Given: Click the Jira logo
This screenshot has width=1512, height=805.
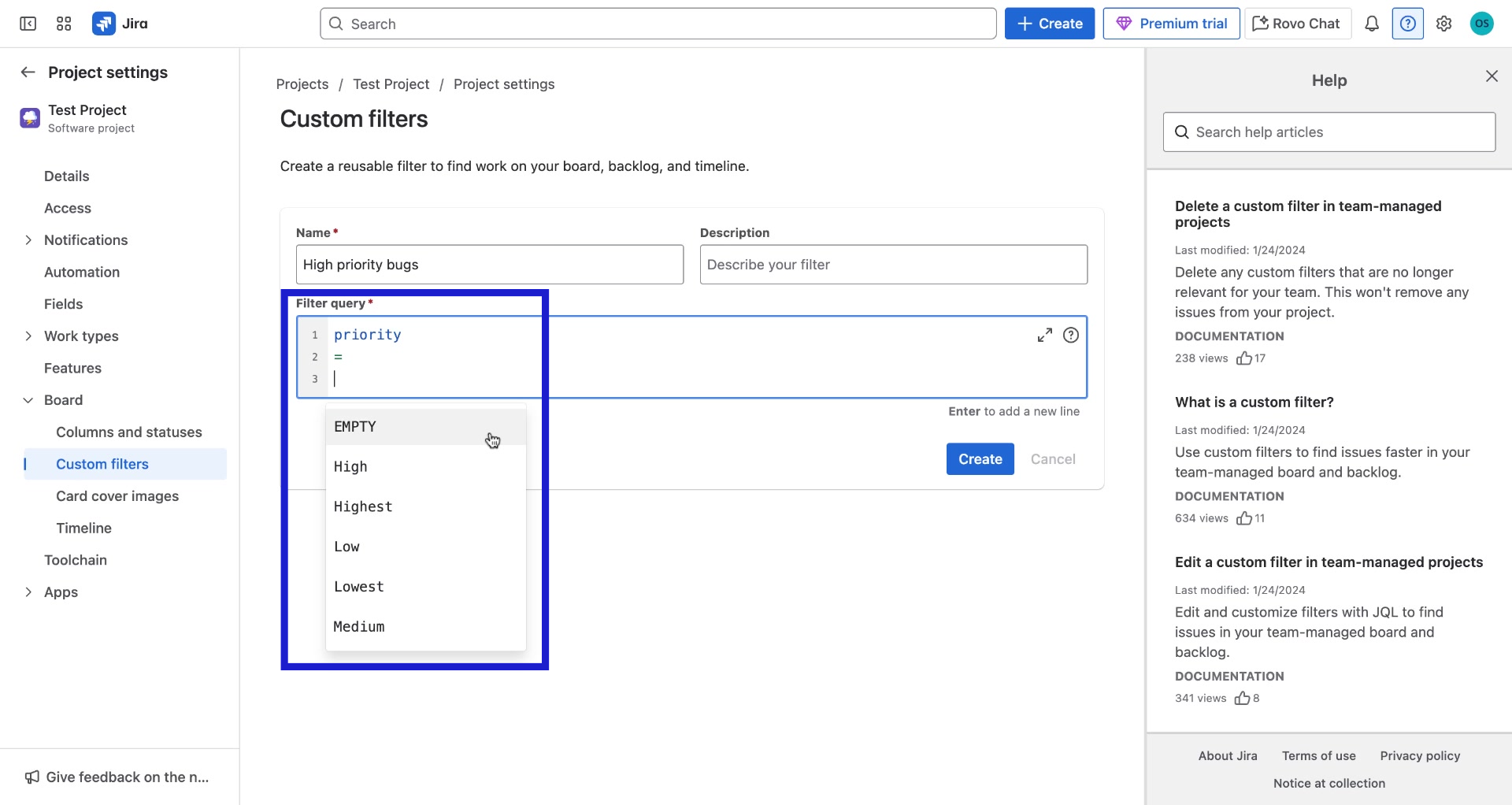Looking at the screenshot, I should (121, 24).
